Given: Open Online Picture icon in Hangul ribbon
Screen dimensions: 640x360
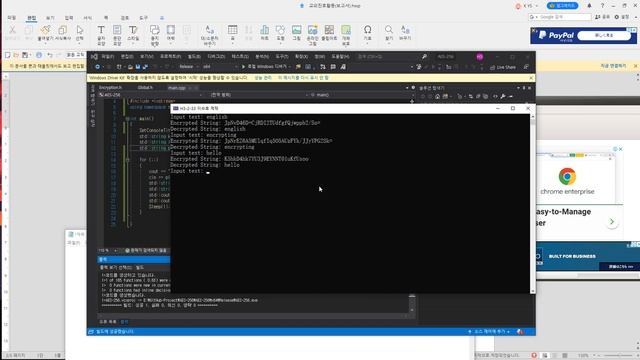Looking at the screenshot, I should coord(313,30).
